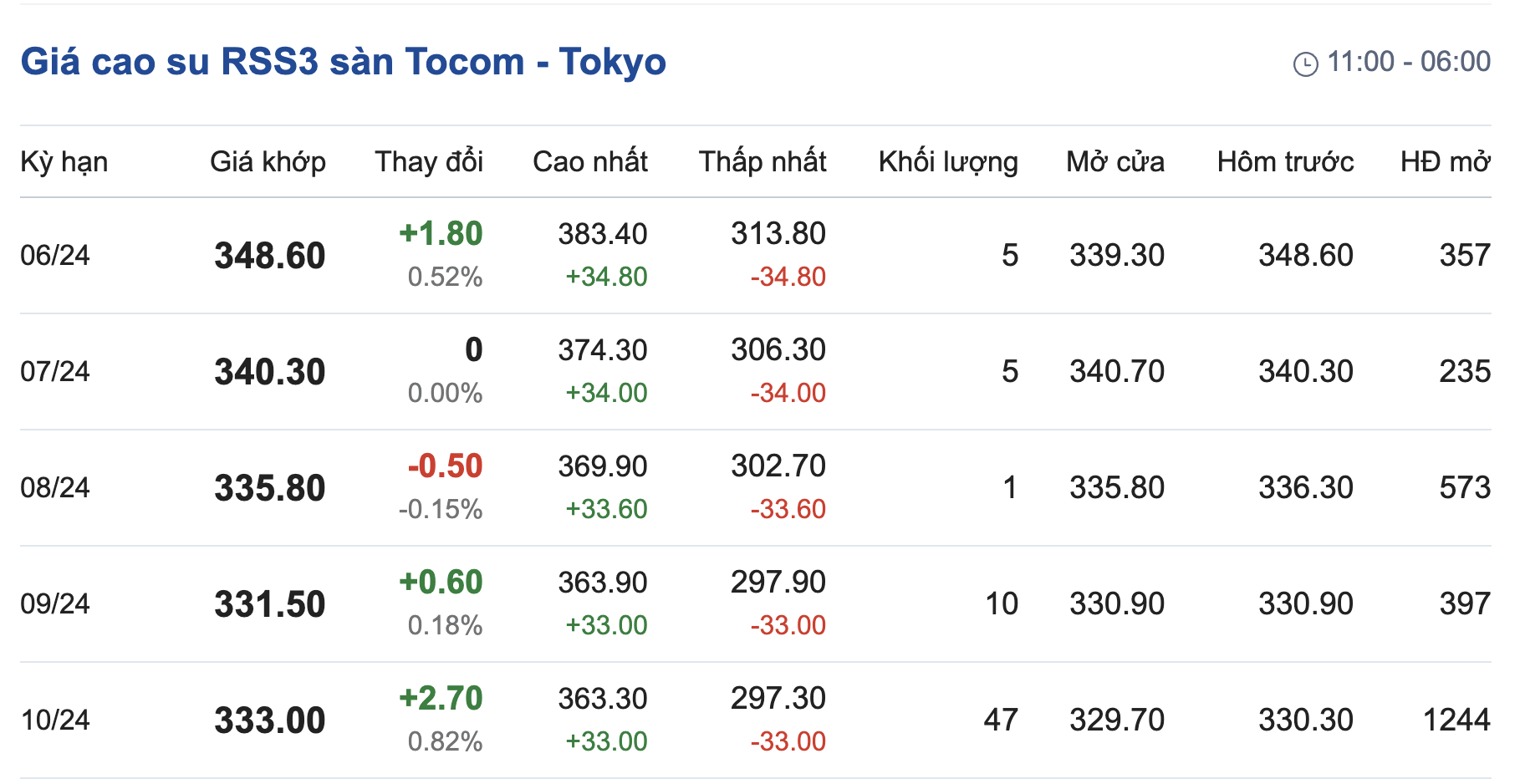Choose the 10/24 contract term
The width and height of the screenshot is (1525, 784).
[x=55, y=720]
